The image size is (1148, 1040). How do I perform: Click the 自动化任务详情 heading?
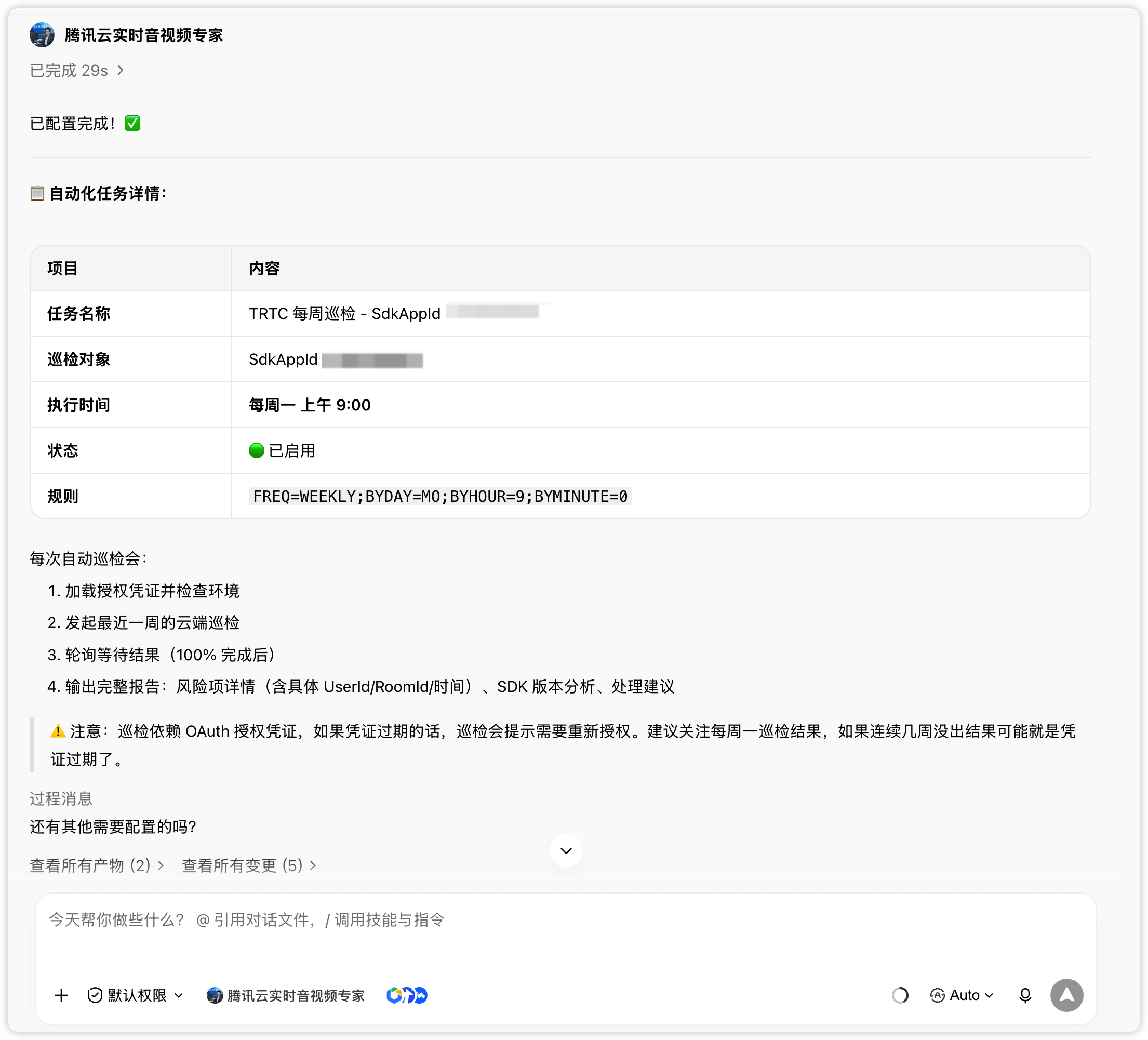(x=108, y=194)
